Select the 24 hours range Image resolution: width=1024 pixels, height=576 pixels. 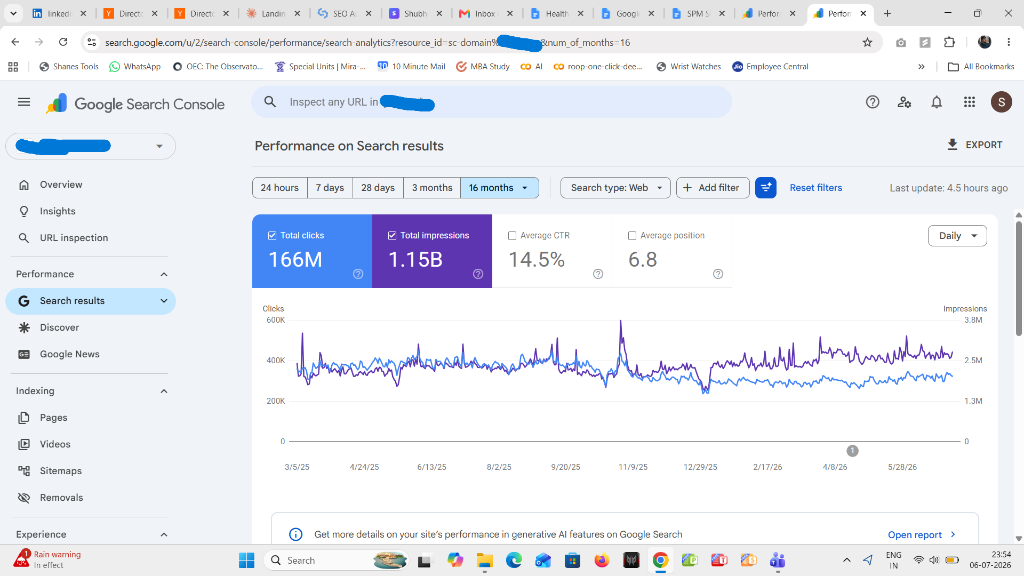280,187
